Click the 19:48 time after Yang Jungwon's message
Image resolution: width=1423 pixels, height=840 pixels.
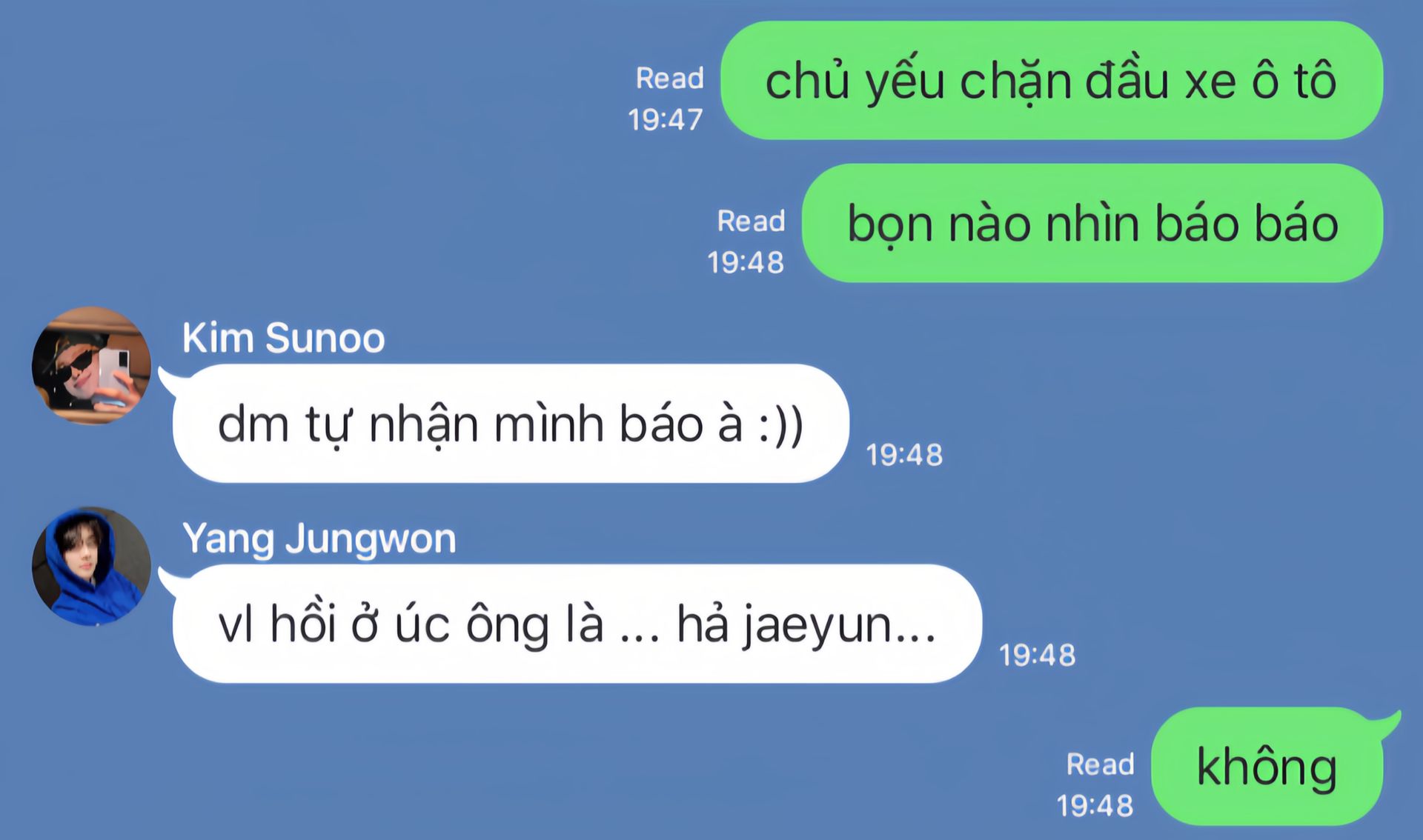pyautogui.click(x=1038, y=655)
